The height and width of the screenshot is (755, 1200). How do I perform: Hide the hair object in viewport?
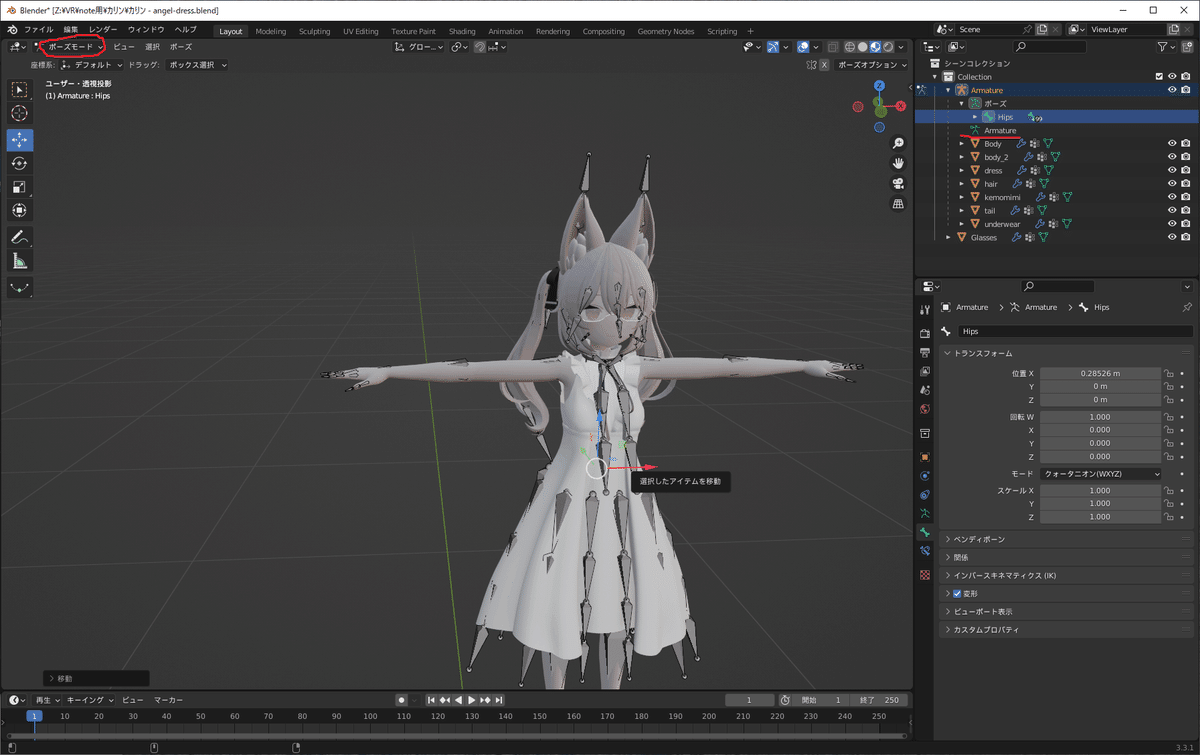point(1172,184)
